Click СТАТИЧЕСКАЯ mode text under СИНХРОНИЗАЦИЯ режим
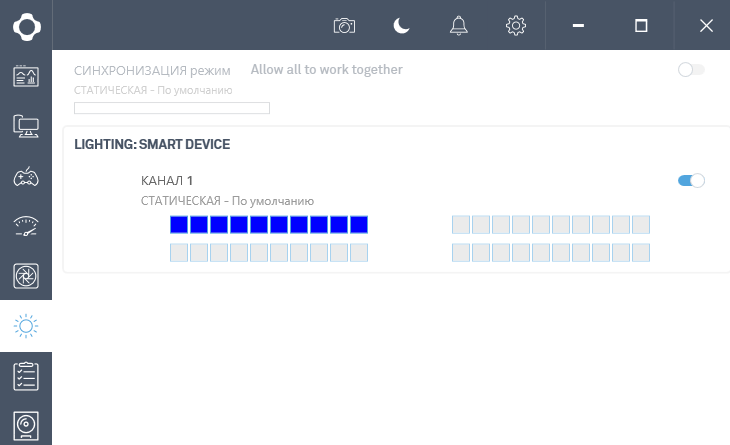The image size is (730, 445). (x=153, y=90)
